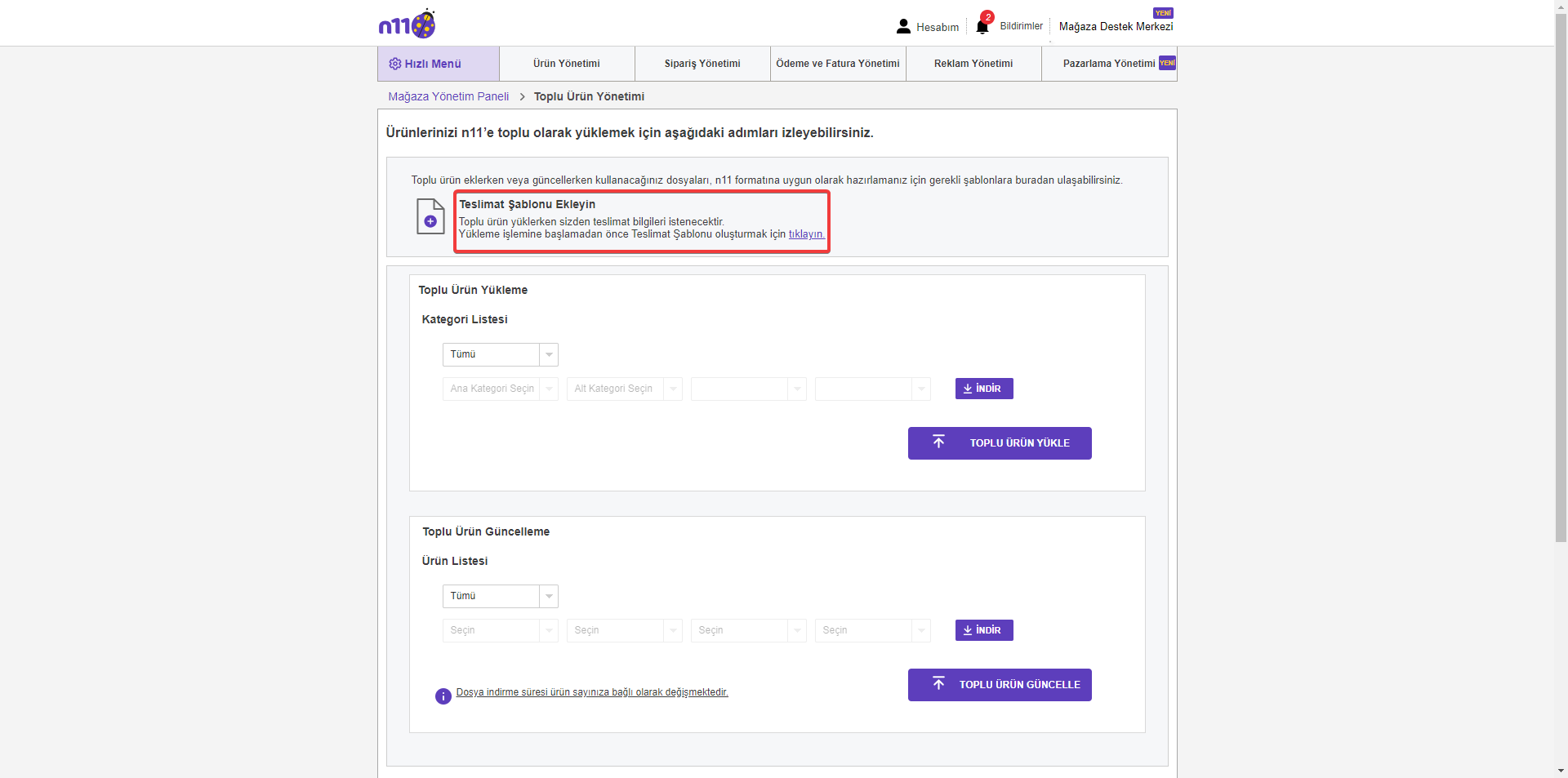Open Pazarlama Yönetimi menu
This screenshot has width=1568, height=778.
(1109, 64)
